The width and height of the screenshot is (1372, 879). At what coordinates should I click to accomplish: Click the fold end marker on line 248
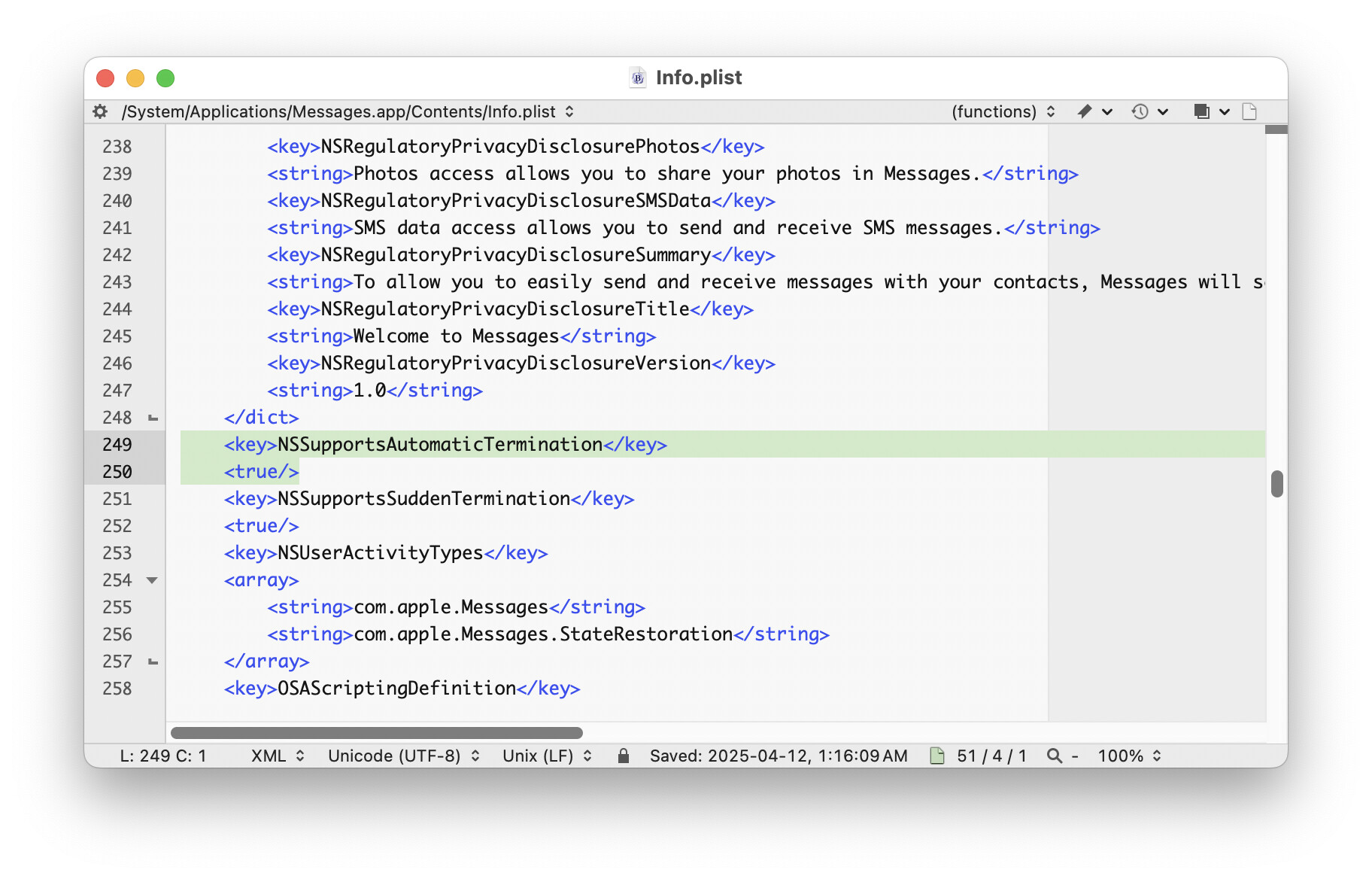click(153, 418)
